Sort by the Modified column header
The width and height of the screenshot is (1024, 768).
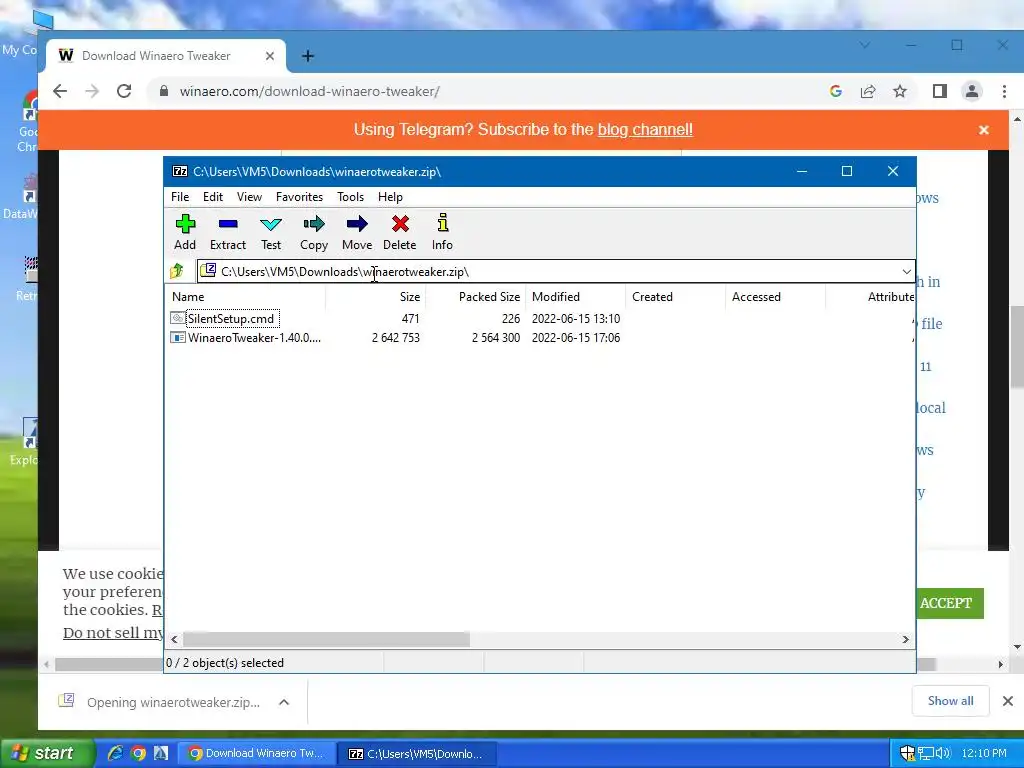coord(575,296)
